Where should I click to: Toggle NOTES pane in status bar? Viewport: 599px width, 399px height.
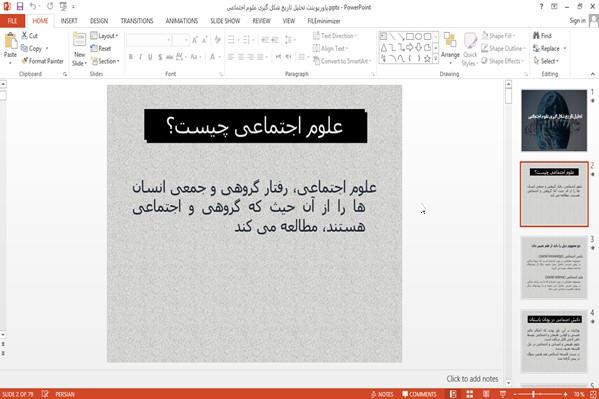click(x=382, y=394)
